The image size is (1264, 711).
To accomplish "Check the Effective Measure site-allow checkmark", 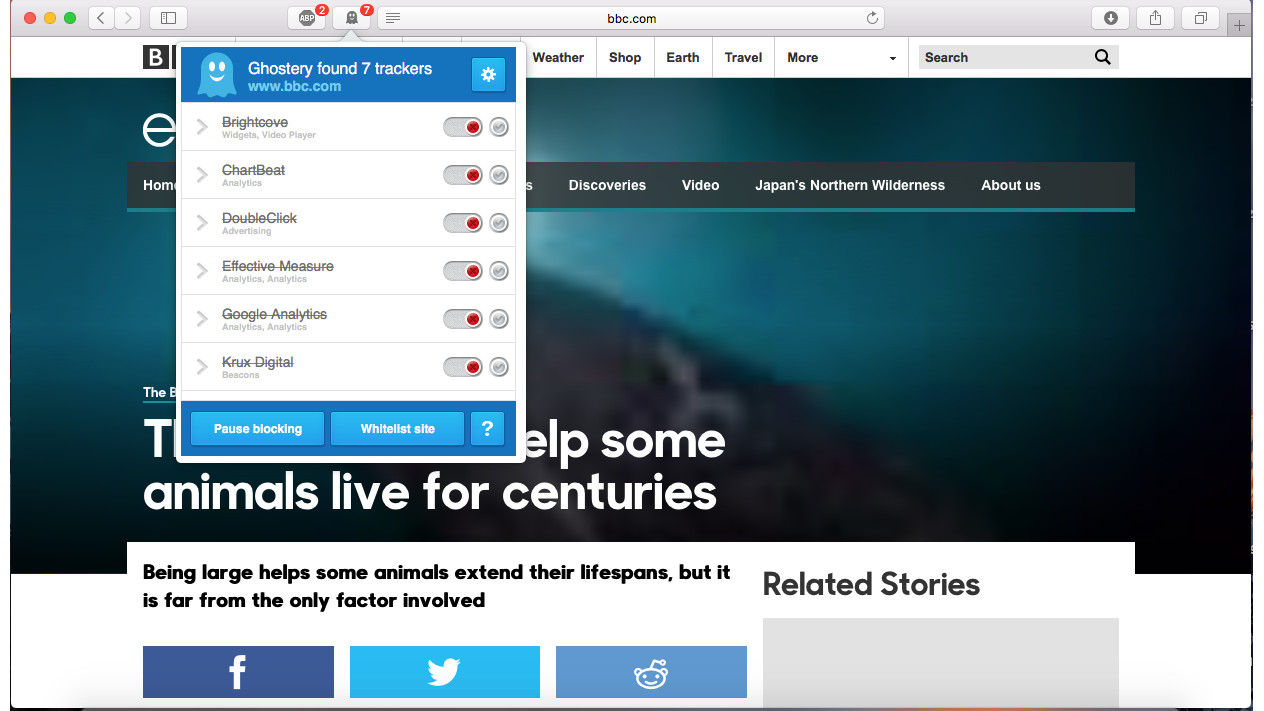I will [x=499, y=271].
